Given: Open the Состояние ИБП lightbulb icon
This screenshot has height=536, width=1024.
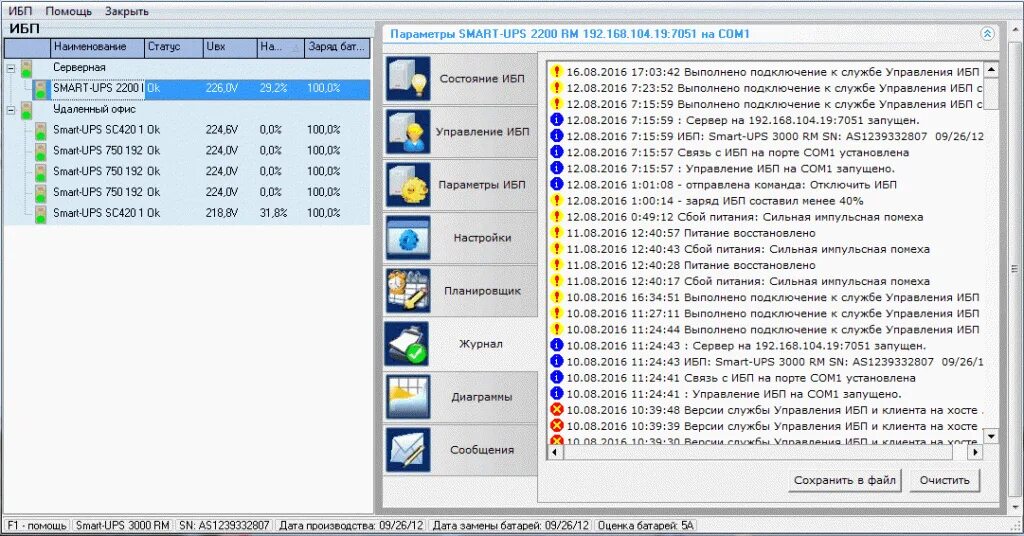Looking at the screenshot, I should click(x=408, y=78).
